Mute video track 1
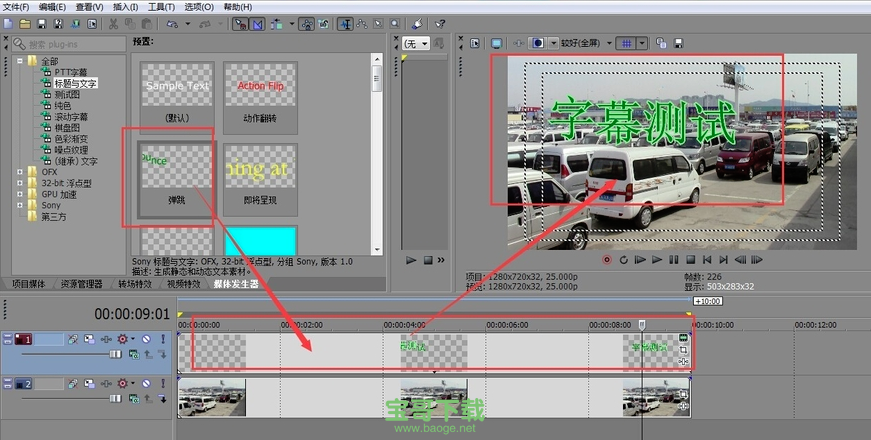The image size is (871, 440). (146, 339)
